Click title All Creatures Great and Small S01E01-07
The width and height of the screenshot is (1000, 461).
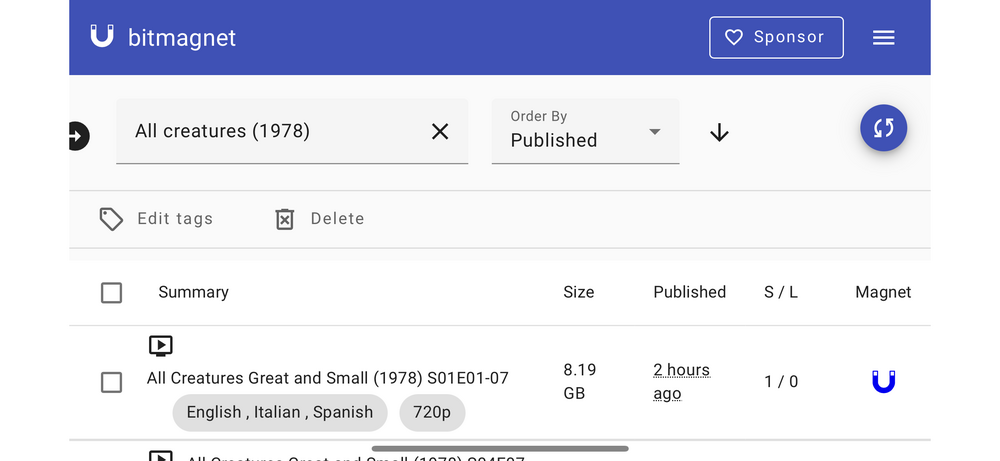pos(327,378)
